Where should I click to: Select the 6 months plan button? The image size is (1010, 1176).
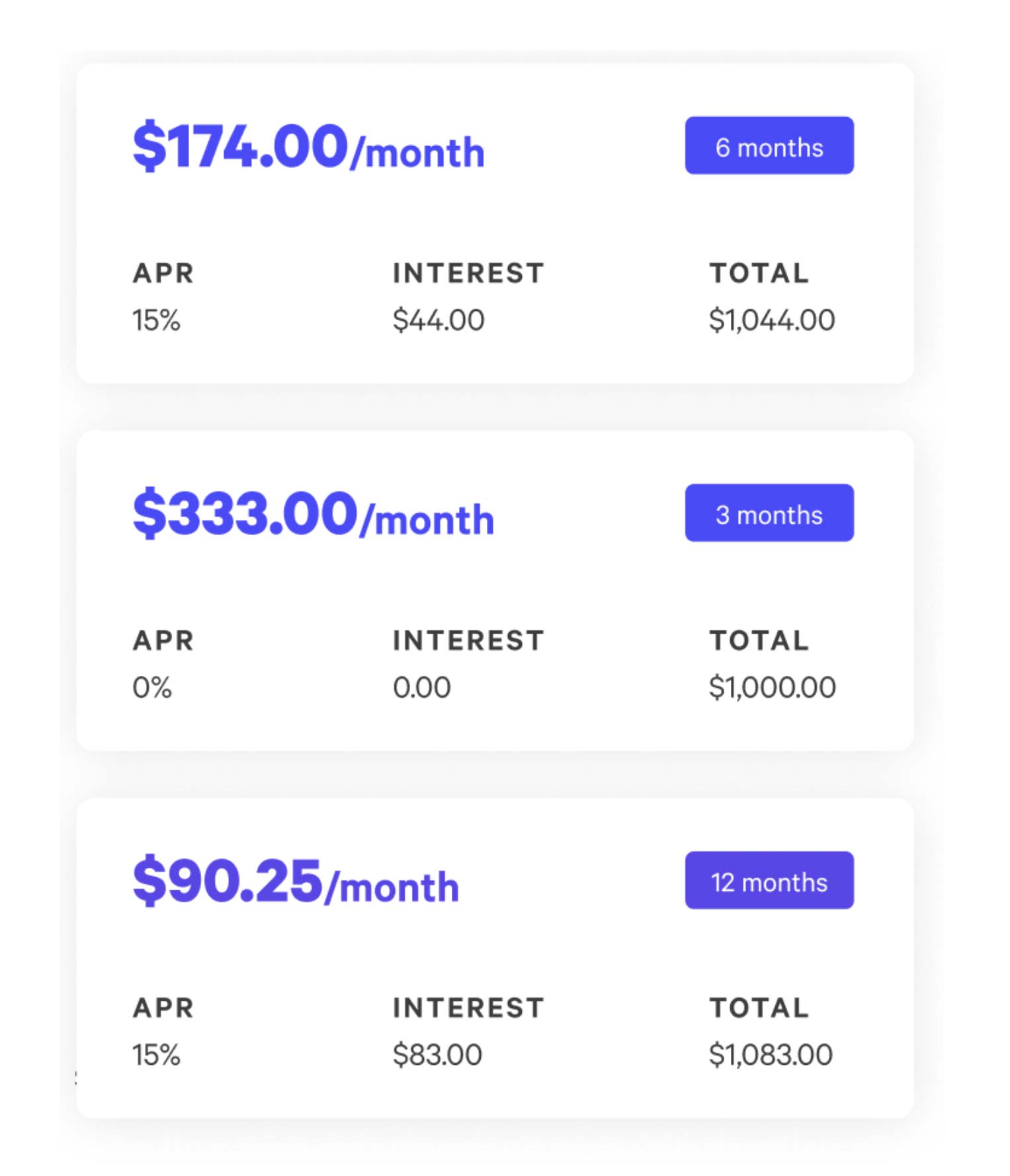(769, 146)
